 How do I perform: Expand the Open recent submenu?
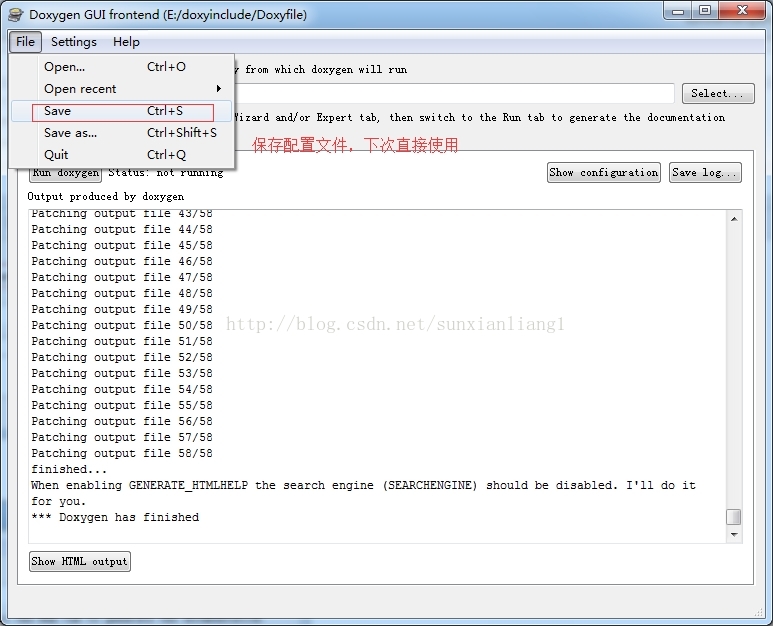point(121,89)
